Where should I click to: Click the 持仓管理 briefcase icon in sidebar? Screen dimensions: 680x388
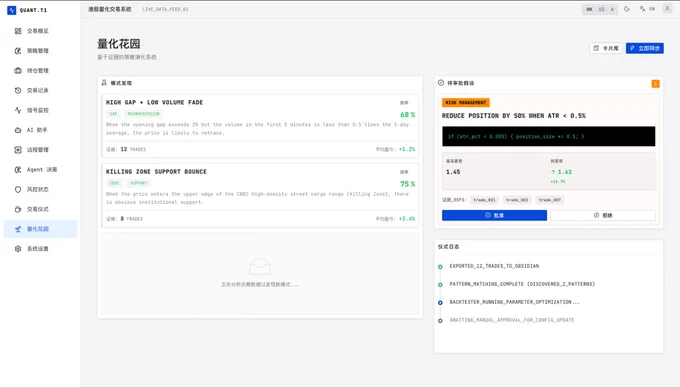coord(18,70)
